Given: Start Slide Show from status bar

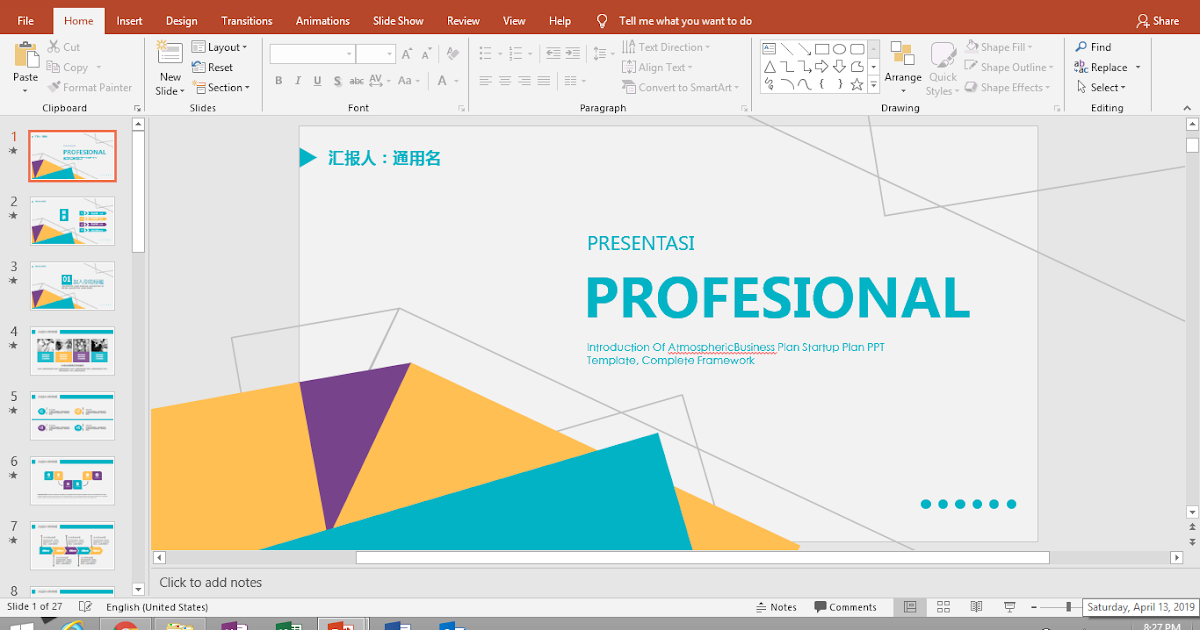Looking at the screenshot, I should pos(1010,607).
